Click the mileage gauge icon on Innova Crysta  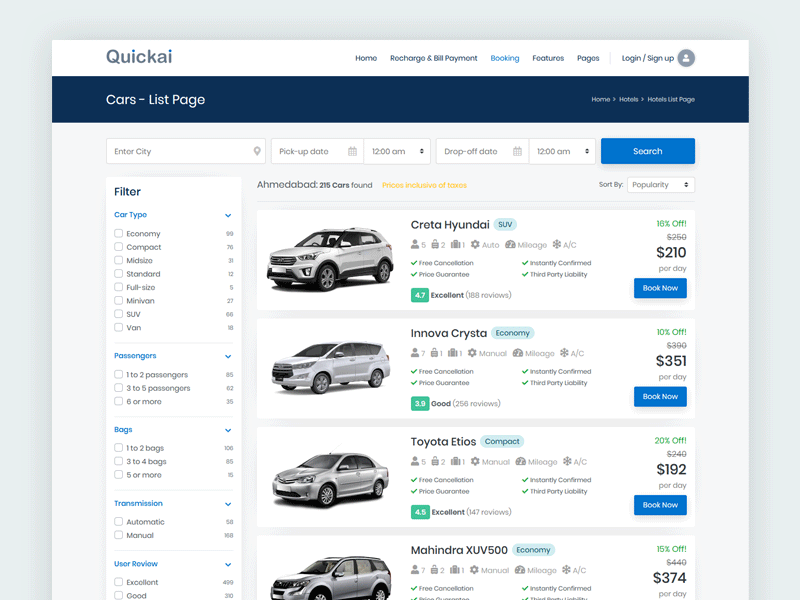(518, 353)
